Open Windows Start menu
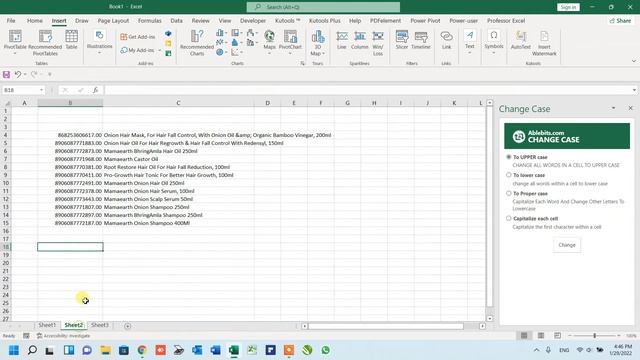640x360 pixels. click(x=13, y=350)
